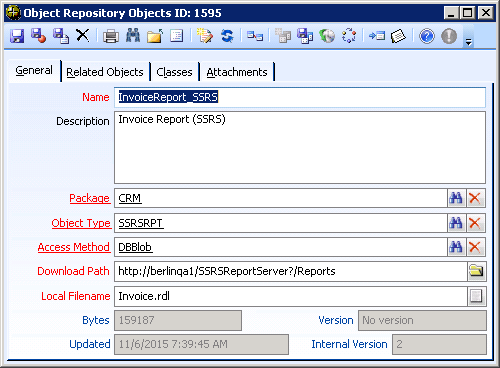Expand the toolbar options overflow arrow
500x368 pixels.
pyautogui.click(x=469, y=42)
